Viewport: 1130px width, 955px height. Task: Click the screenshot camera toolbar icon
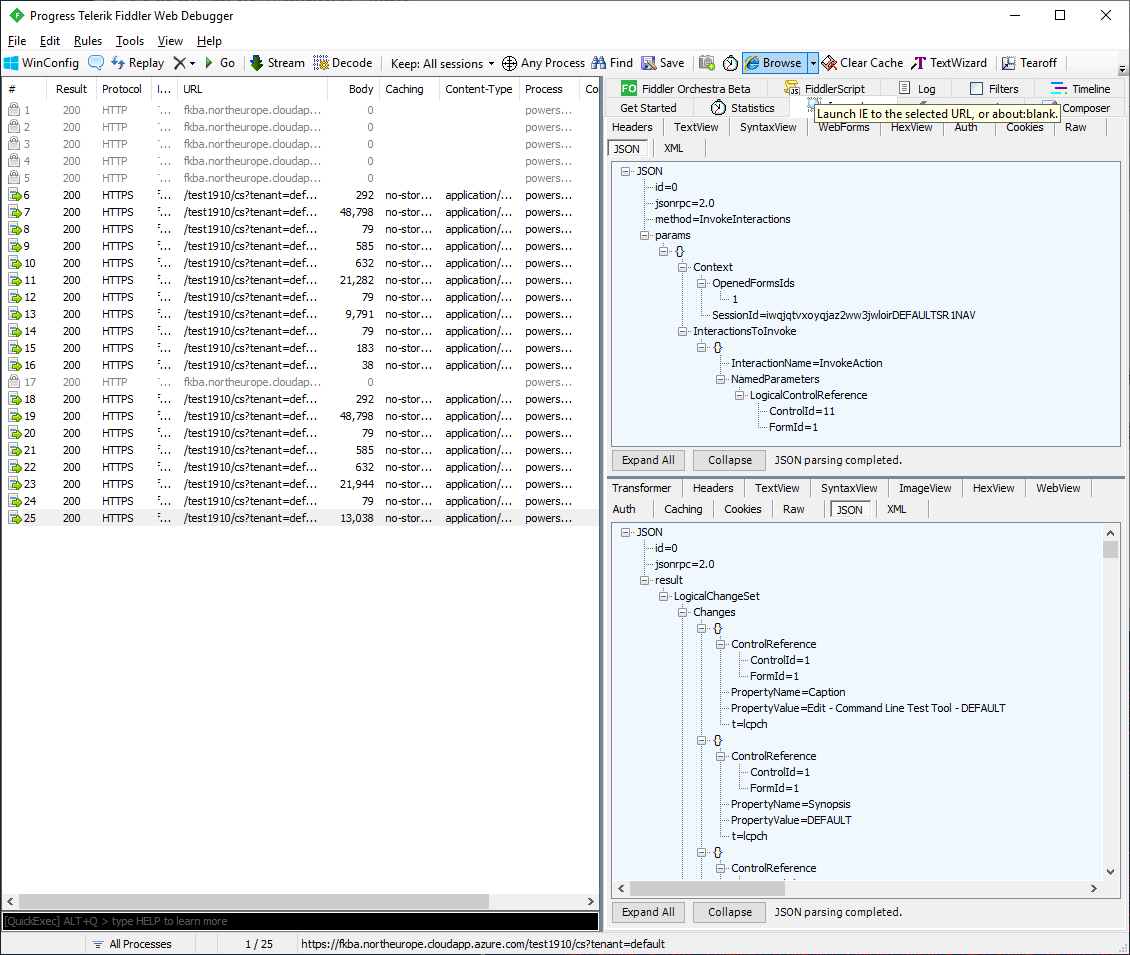[x=707, y=63]
